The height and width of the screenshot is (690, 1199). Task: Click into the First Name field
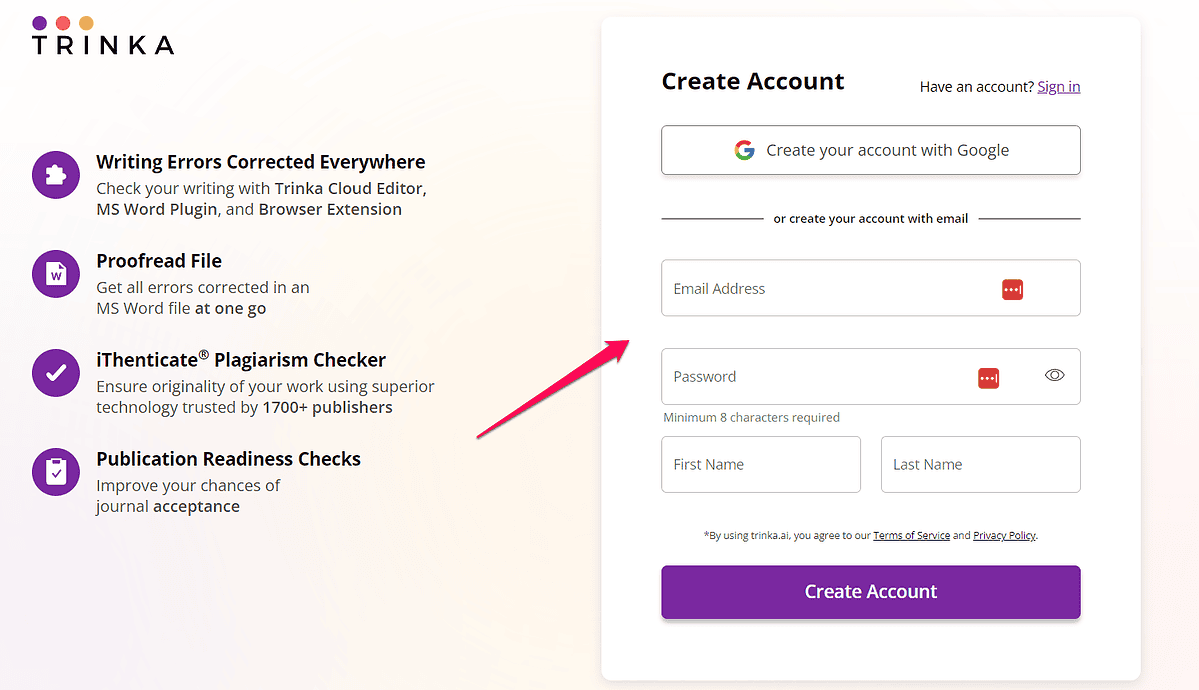760,465
